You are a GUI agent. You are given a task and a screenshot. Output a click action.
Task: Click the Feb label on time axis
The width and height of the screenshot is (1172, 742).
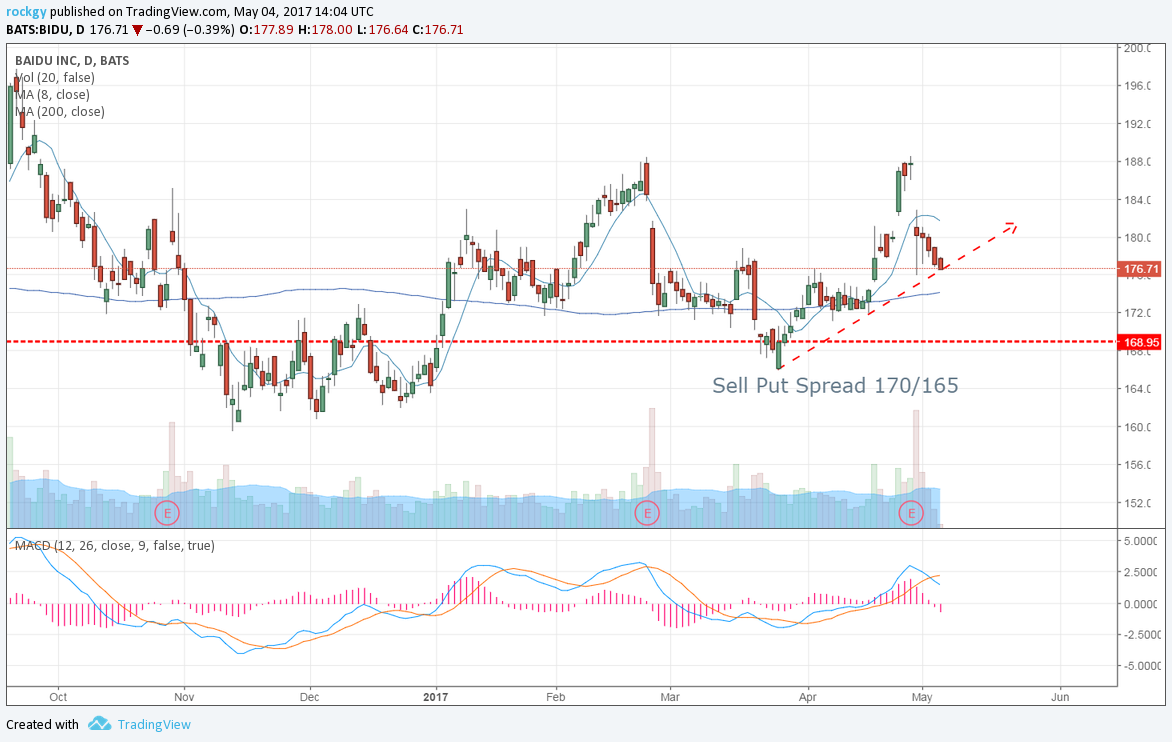pos(555,697)
